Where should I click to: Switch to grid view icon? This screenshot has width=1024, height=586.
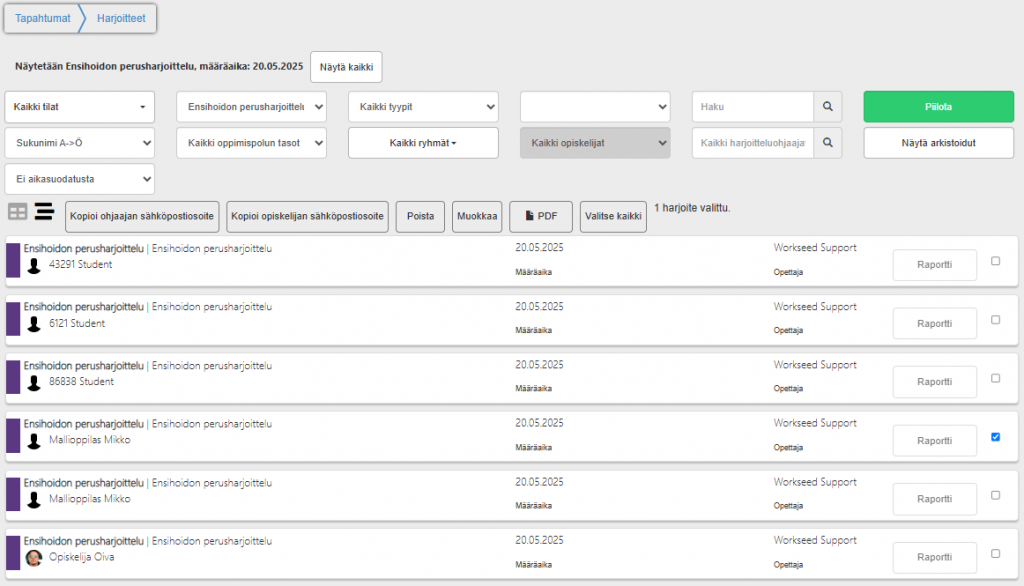[x=18, y=211]
